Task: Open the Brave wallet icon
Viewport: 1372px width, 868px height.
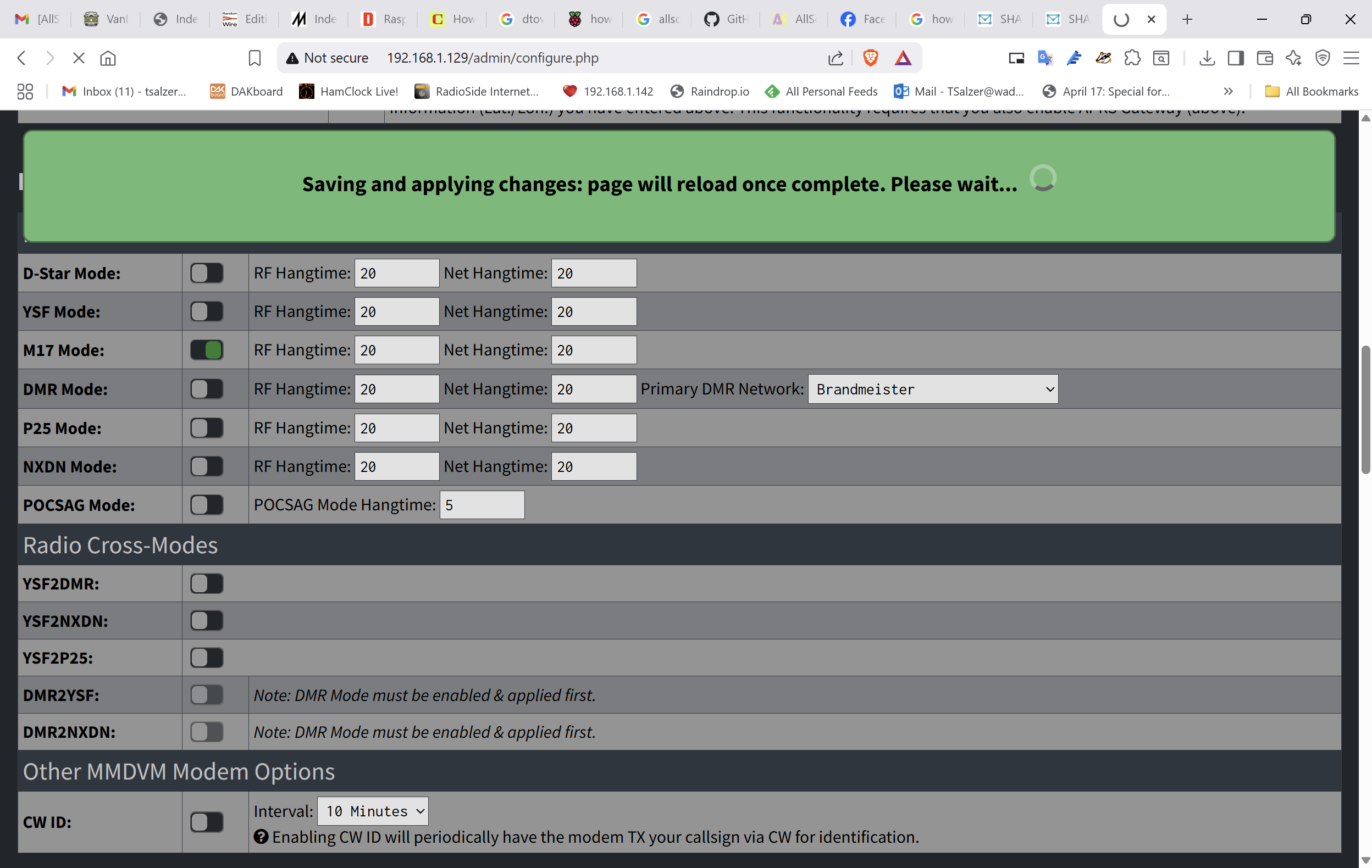Action: [x=1264, y=58]
